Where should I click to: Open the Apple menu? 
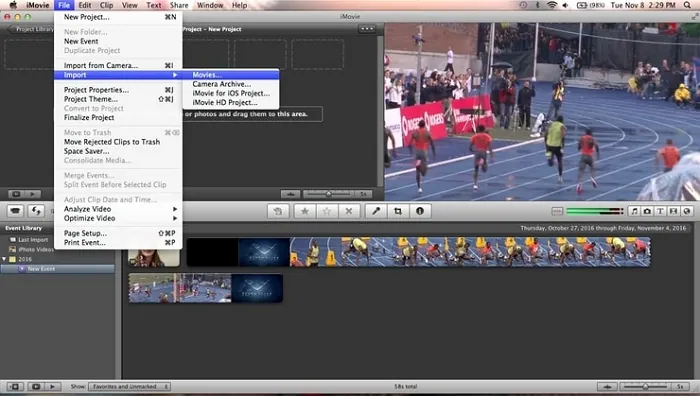[13, 5]
